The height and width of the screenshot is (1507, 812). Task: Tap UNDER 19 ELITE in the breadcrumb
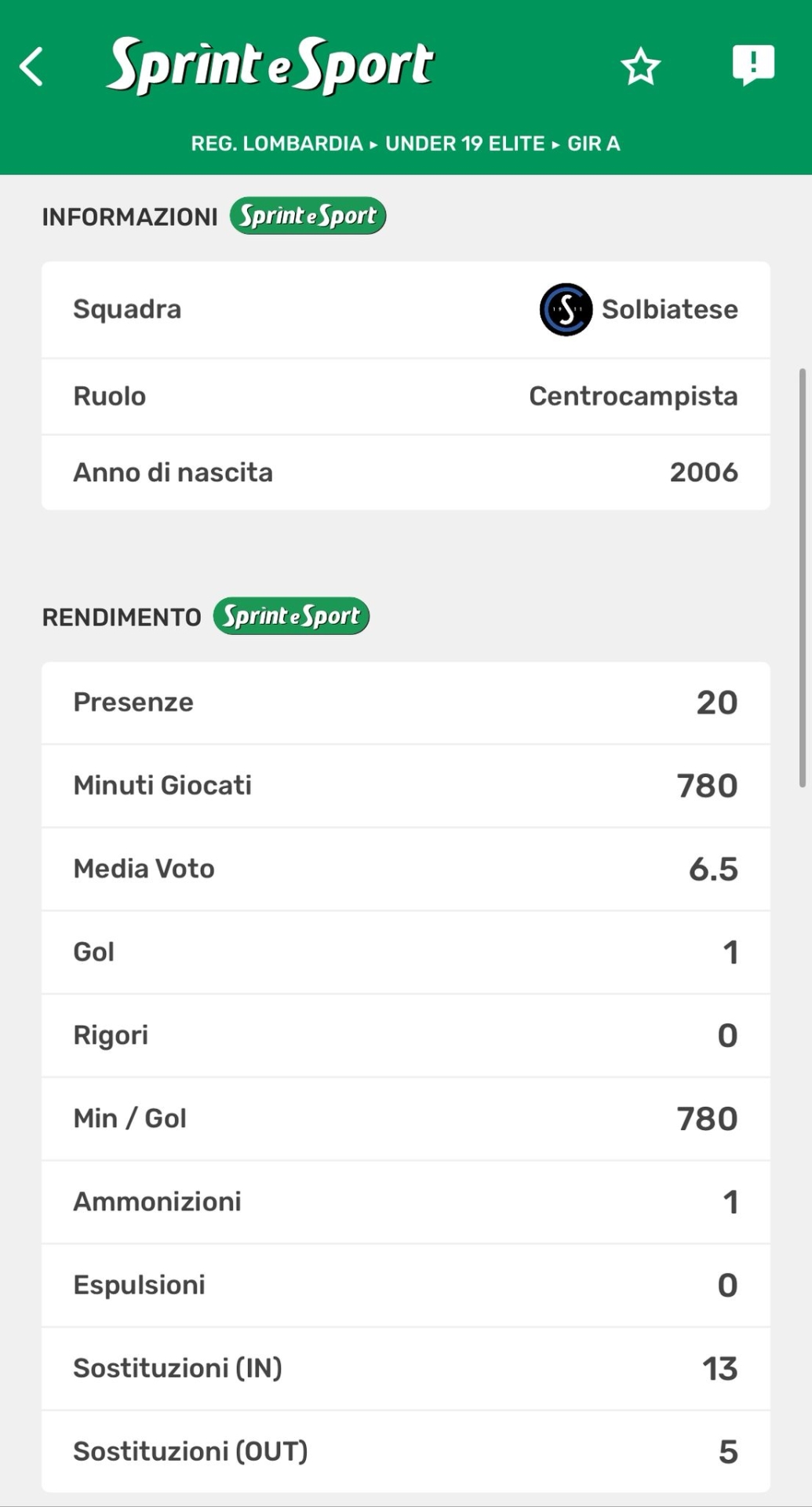pyautogui.click(x=464, y=144)
